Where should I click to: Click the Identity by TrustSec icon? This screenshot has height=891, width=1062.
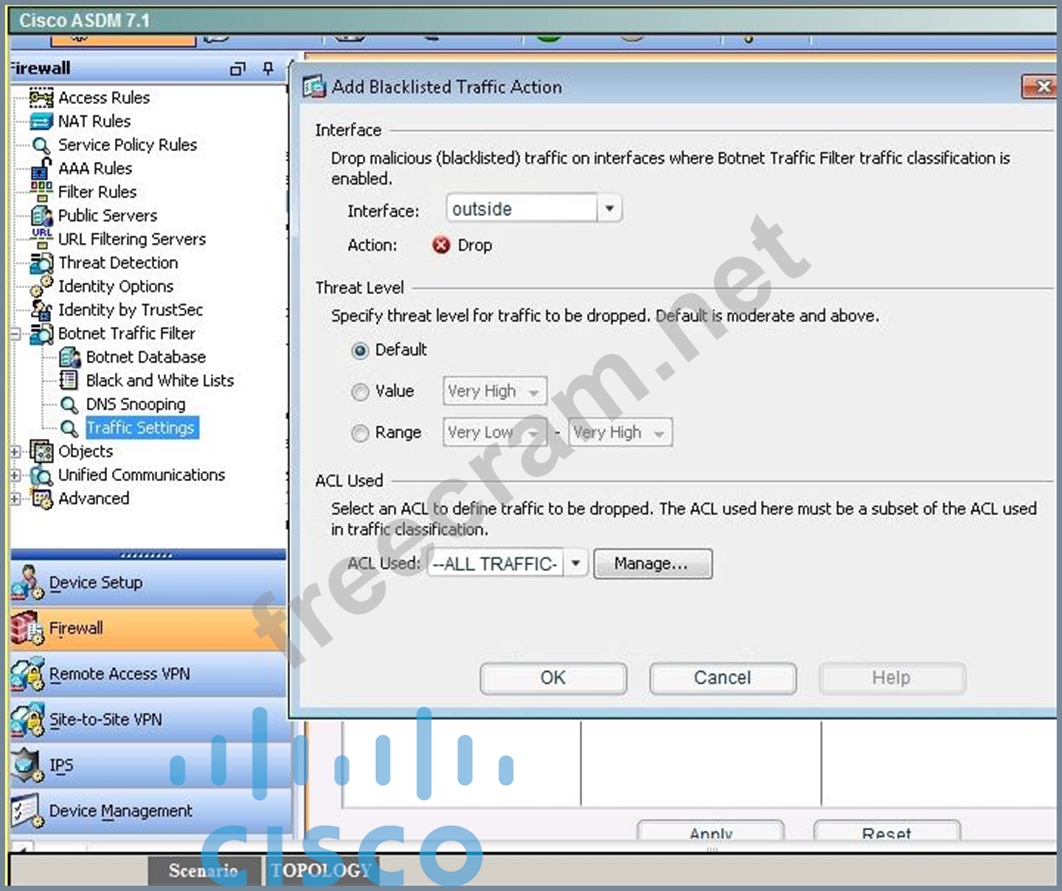[x=41, y=310]
